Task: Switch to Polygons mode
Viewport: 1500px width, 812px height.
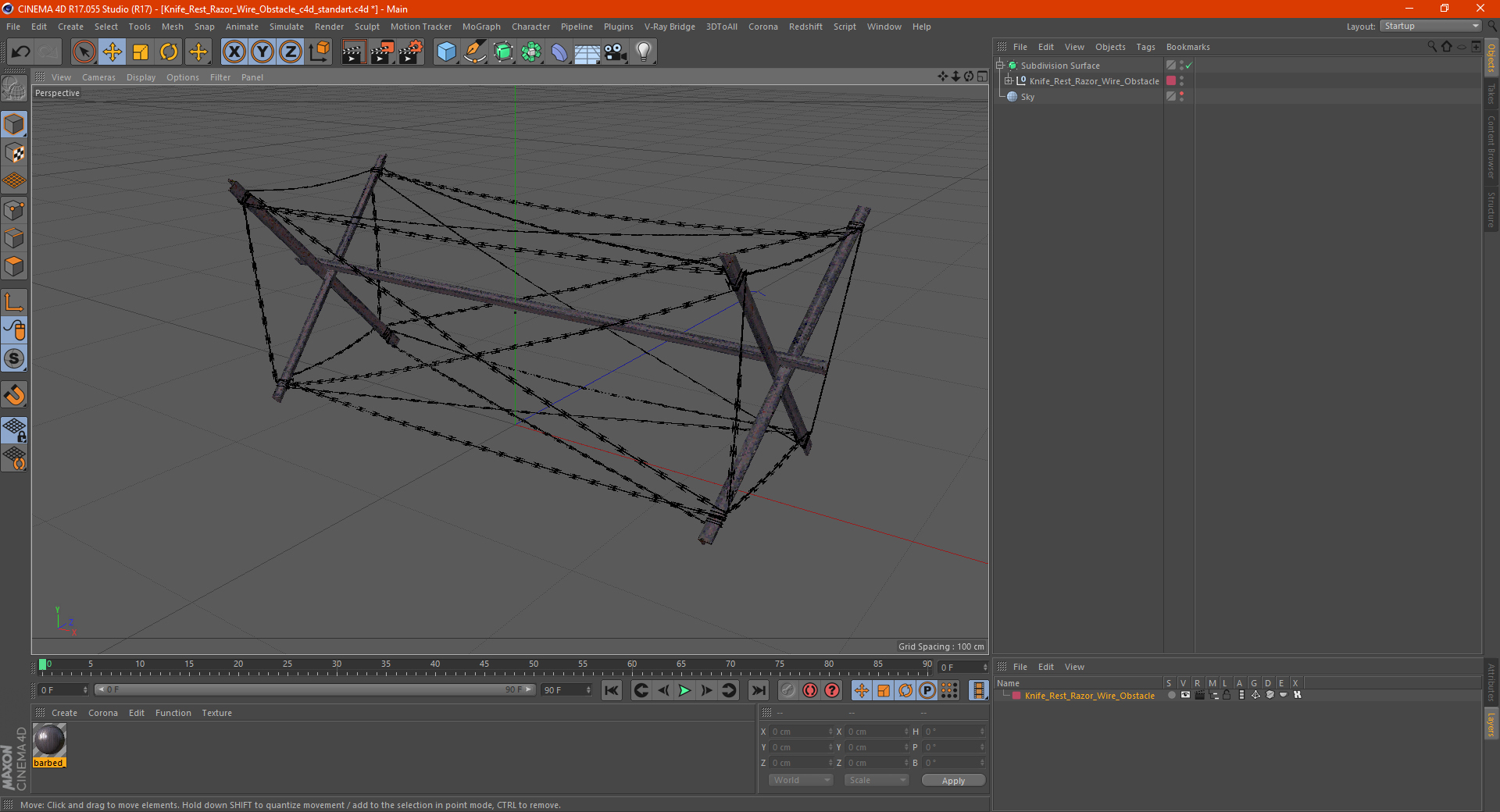Action: tap(14, 266)
